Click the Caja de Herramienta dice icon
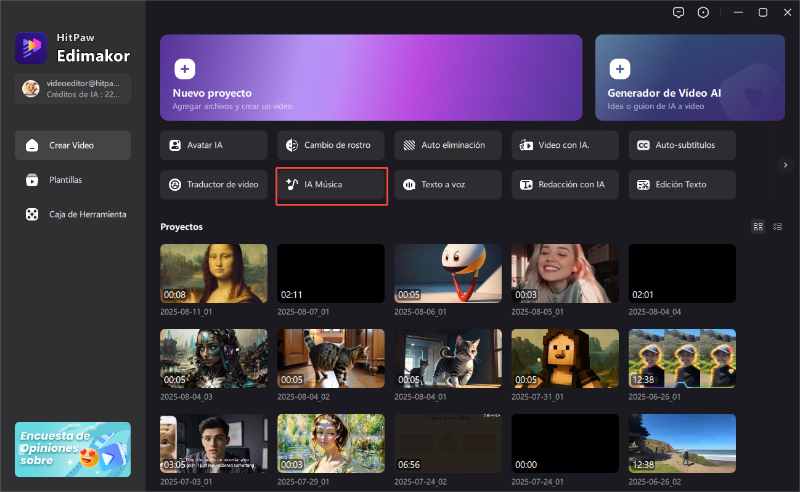Image resolution: width=800 pixels, height=492 pixels. pos(32,214)
